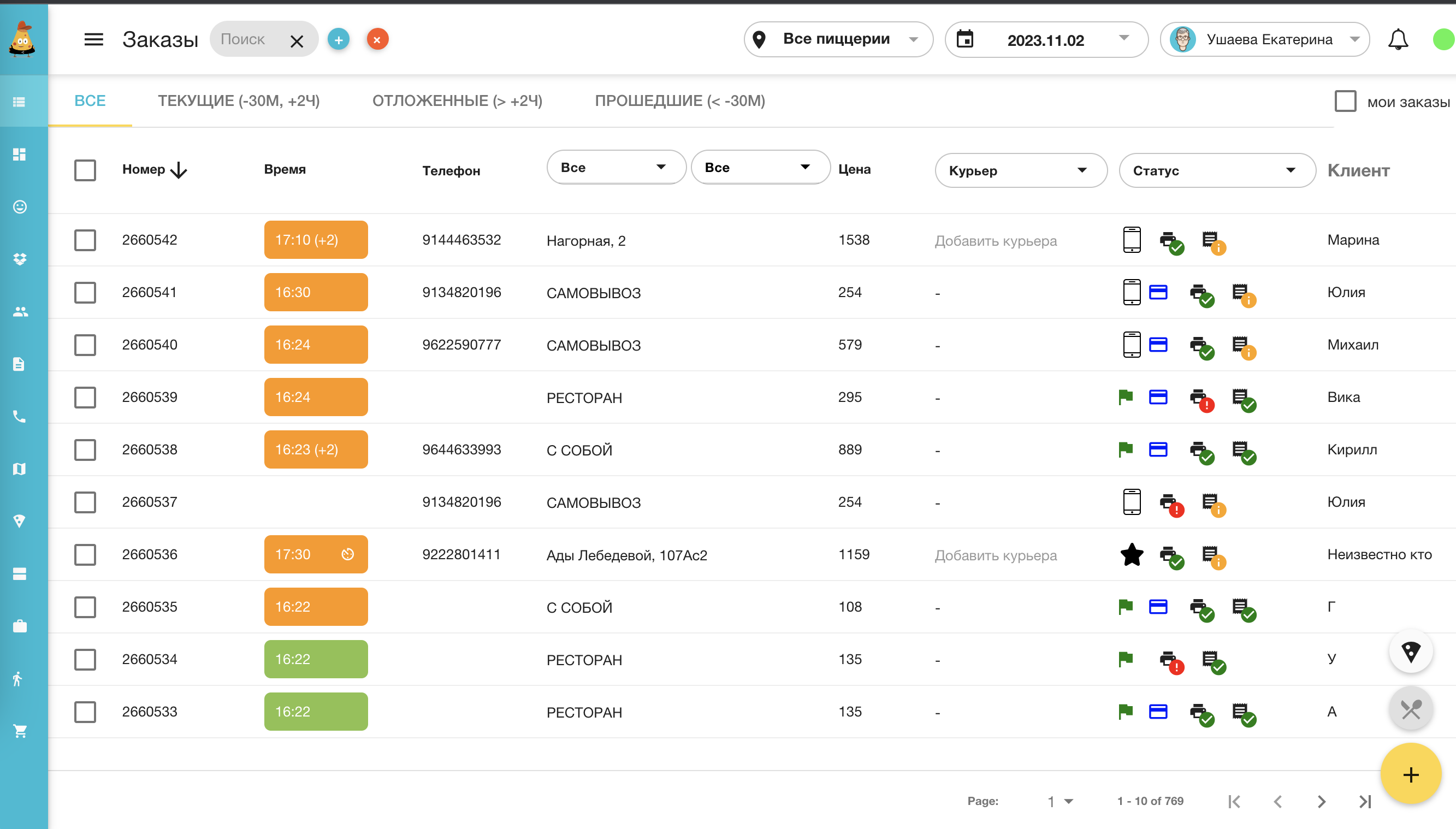1456x829 pixels.
Task: Click the black star icon in the order 2660536 row
Action: (x=1132, y=554)
